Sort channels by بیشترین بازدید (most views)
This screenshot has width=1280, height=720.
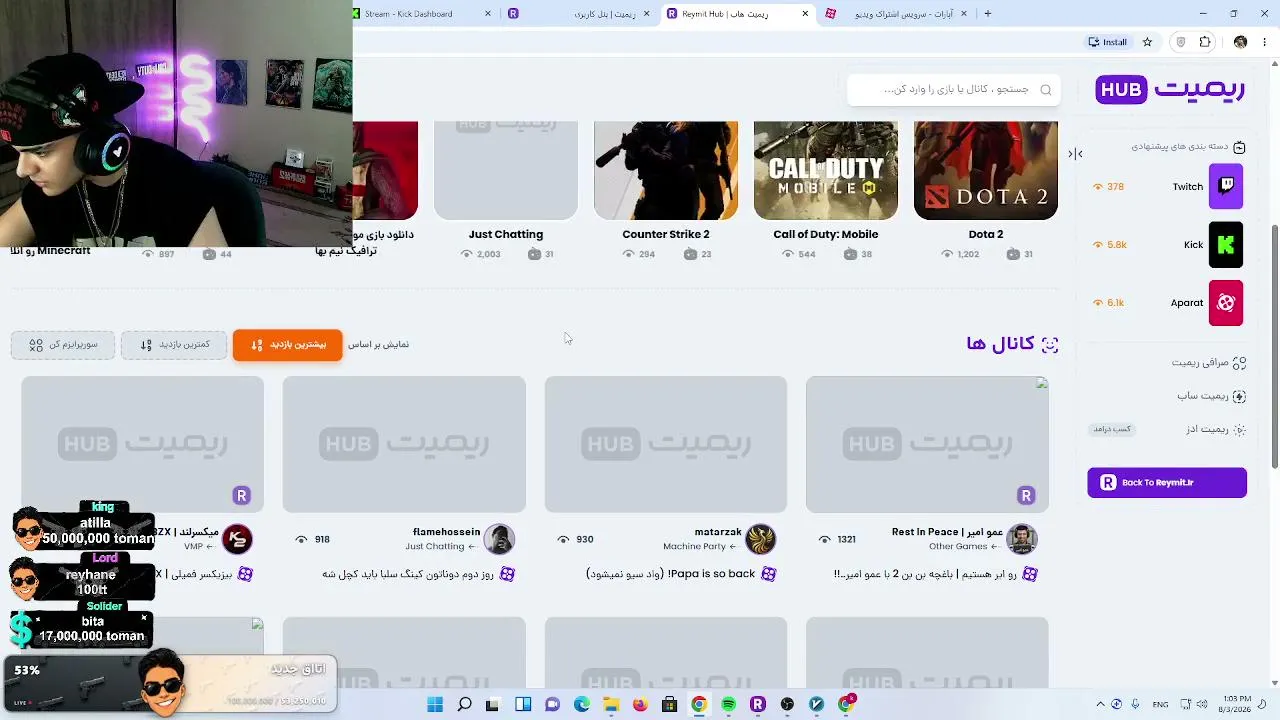click(x=287, y=345)
